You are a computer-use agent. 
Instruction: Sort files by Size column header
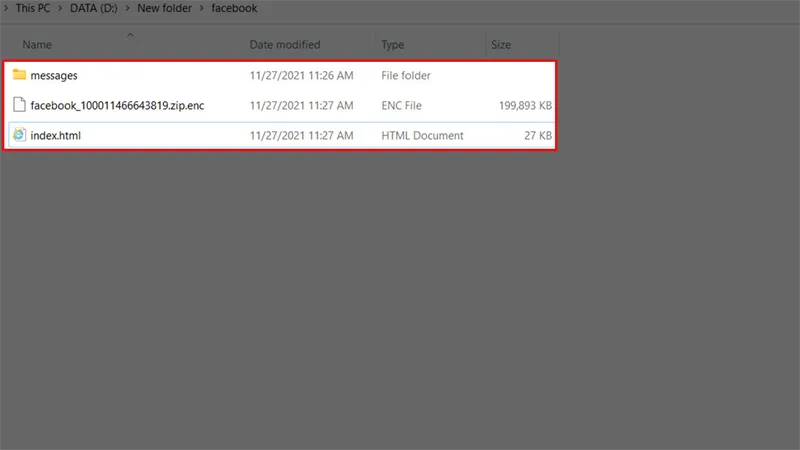click(501, 45)
